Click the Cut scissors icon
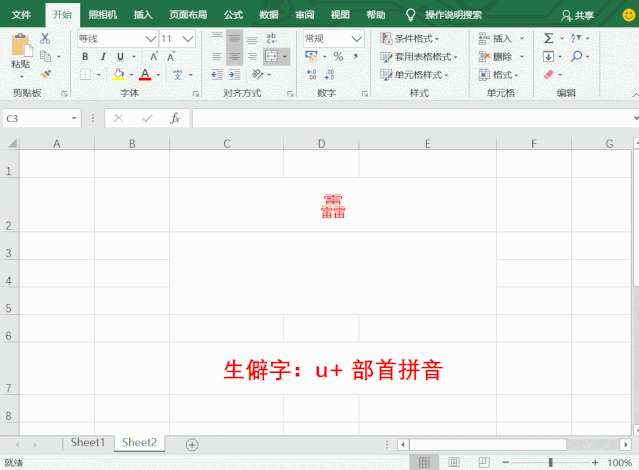The image size is (639, 470). pos(45,39)
